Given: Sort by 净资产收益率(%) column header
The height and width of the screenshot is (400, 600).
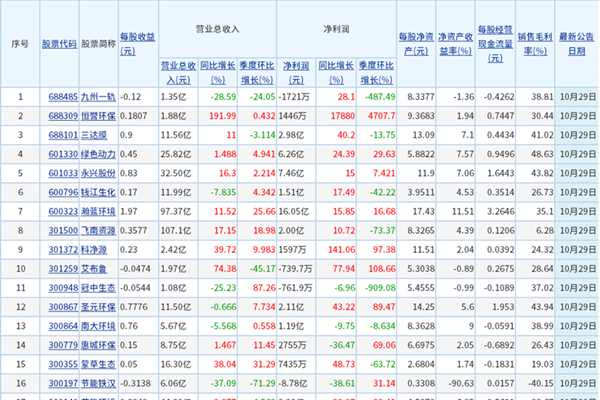Looking at the screenshot, I should click(454, 44).
